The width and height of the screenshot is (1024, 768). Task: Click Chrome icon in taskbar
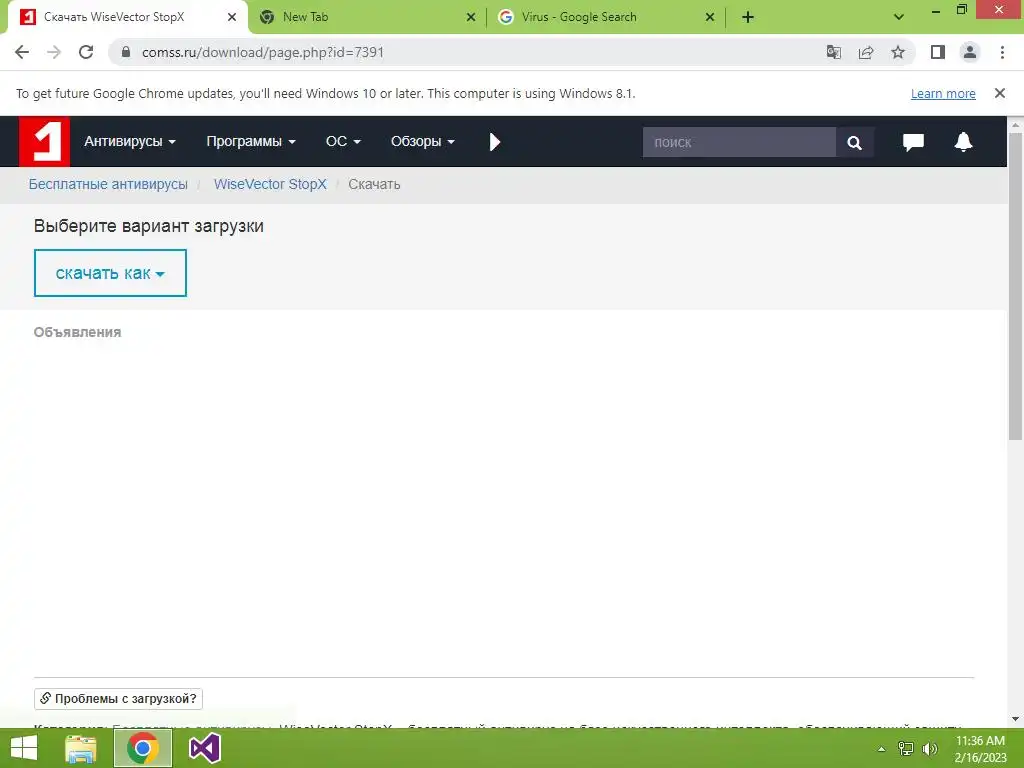(x=143, y=748)
